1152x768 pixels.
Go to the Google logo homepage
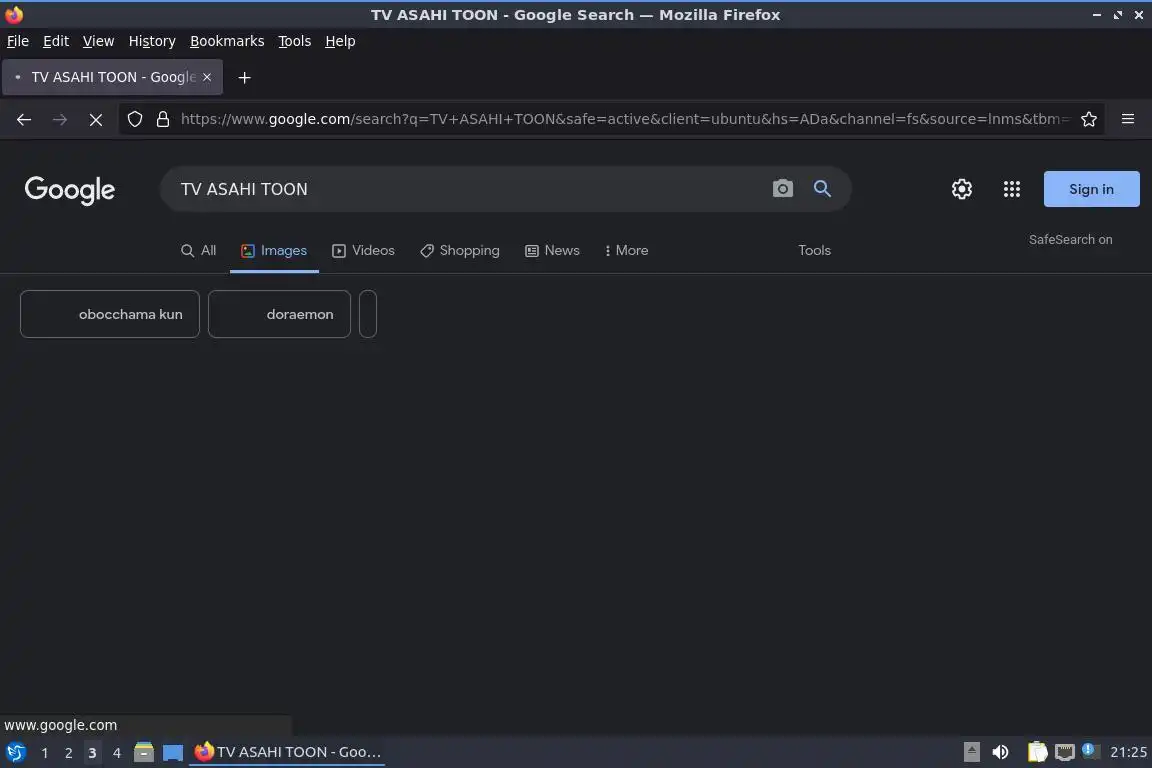[x=70, y=190]
